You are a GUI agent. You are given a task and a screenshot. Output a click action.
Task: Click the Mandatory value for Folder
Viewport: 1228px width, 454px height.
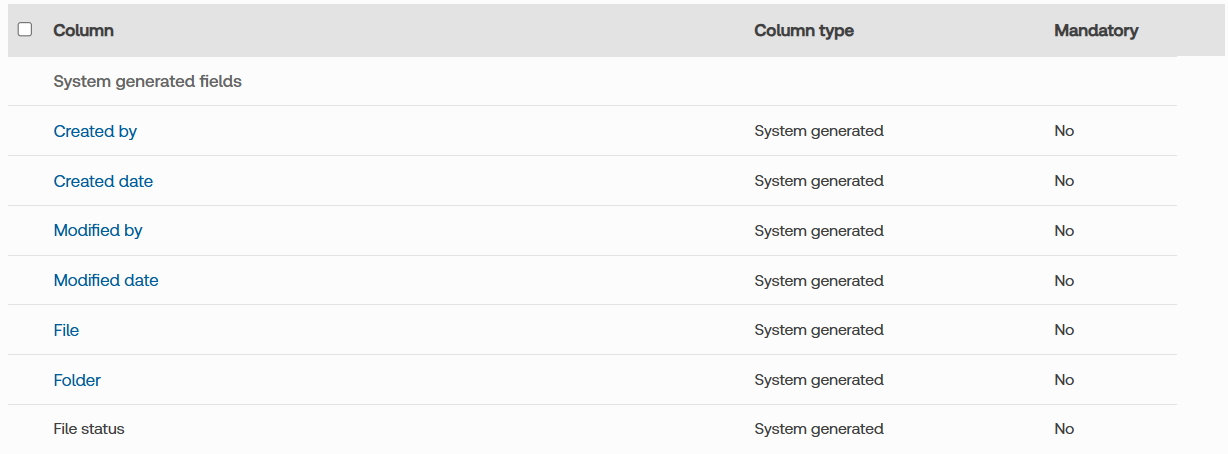tap(1063, 380)
